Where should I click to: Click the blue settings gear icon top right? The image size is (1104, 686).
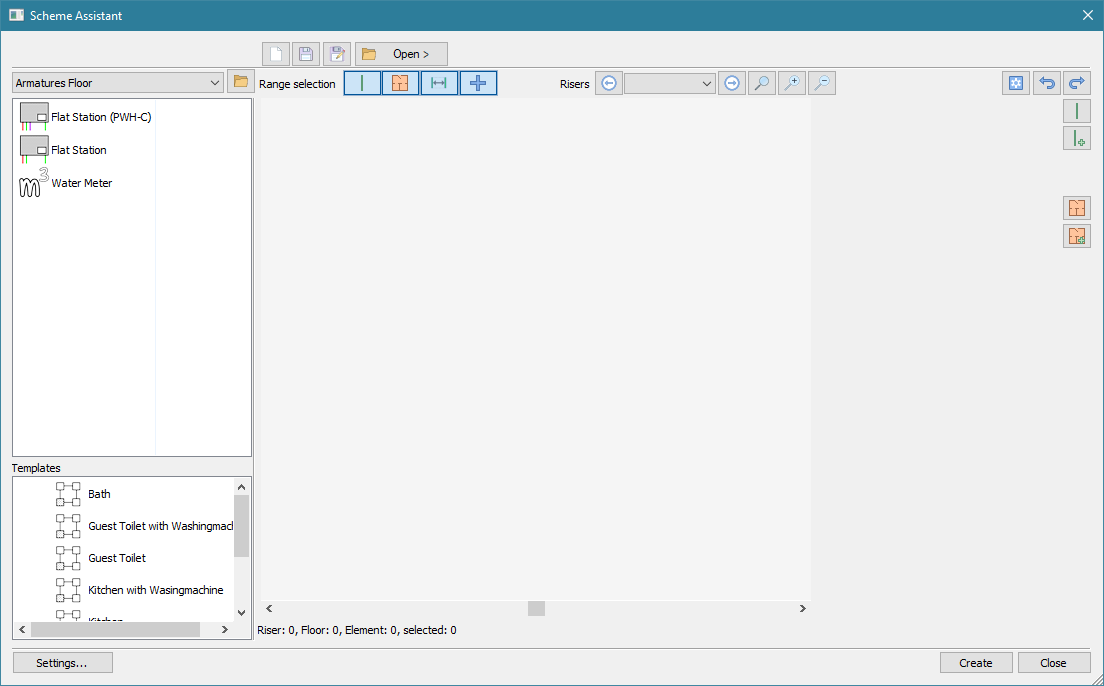[1016, 83]
